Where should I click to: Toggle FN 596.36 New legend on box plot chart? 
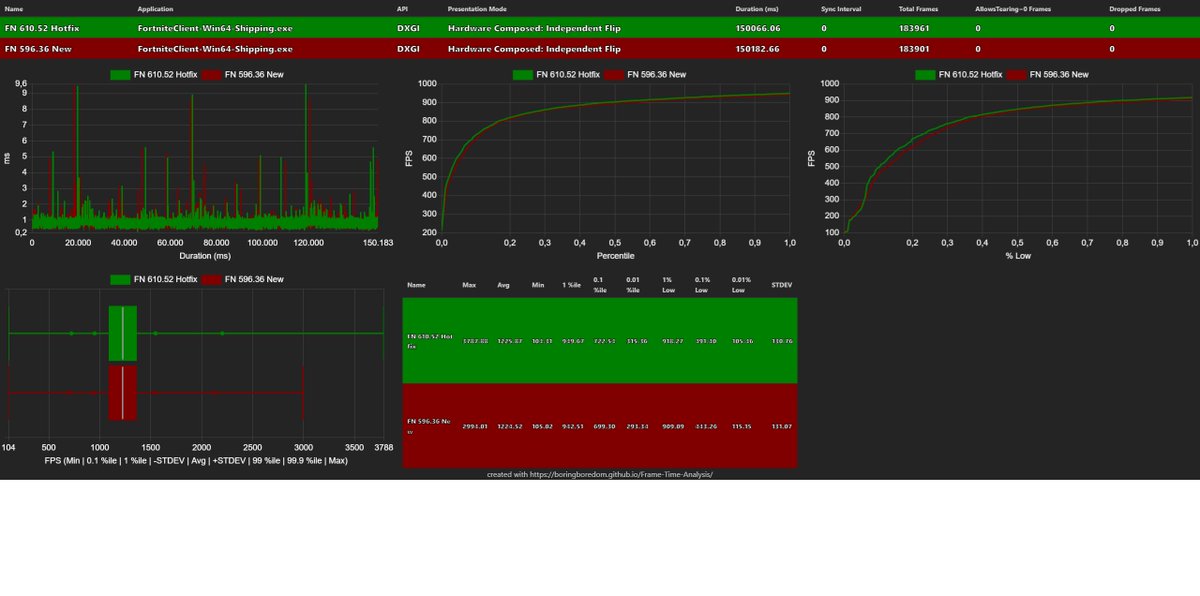tap(242, 279)
